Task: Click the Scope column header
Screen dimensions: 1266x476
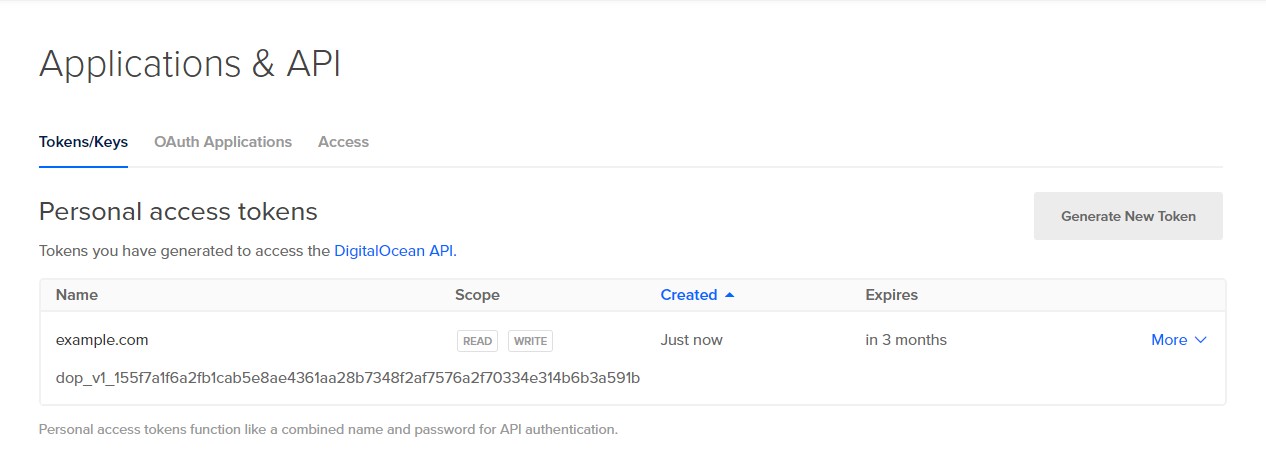Action: (477, 295)
